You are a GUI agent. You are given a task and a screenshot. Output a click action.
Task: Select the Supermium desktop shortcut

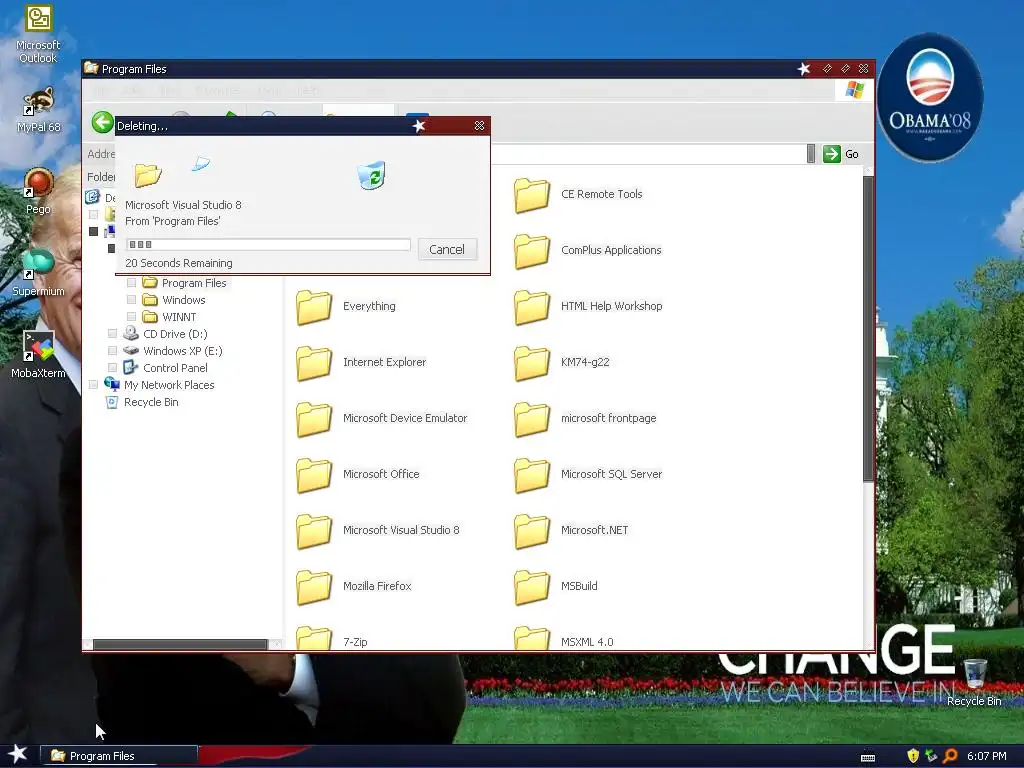[38, 273]
